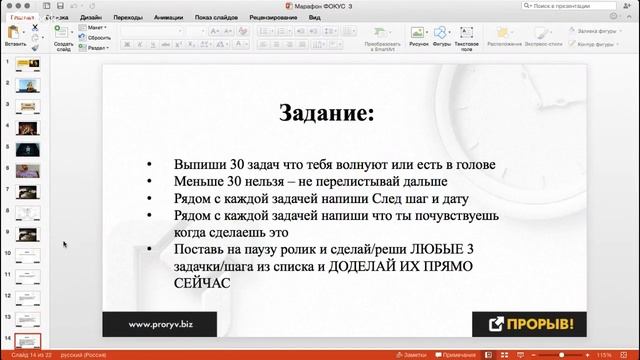Open the font color A swatch
Screen dimensions: 640x360
(x=239, y=44)
